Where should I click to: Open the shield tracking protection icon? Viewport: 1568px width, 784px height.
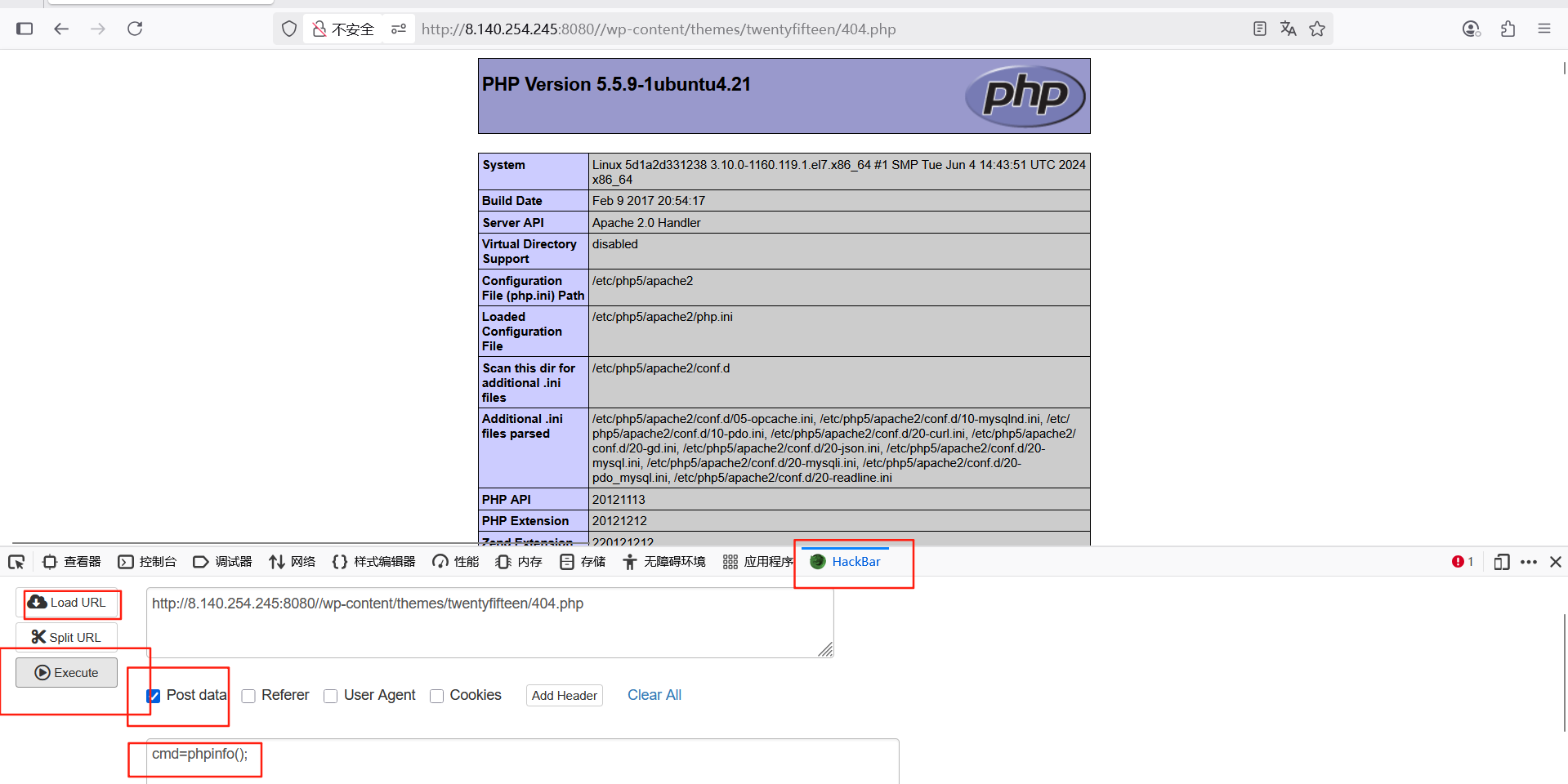click(289, 29)
